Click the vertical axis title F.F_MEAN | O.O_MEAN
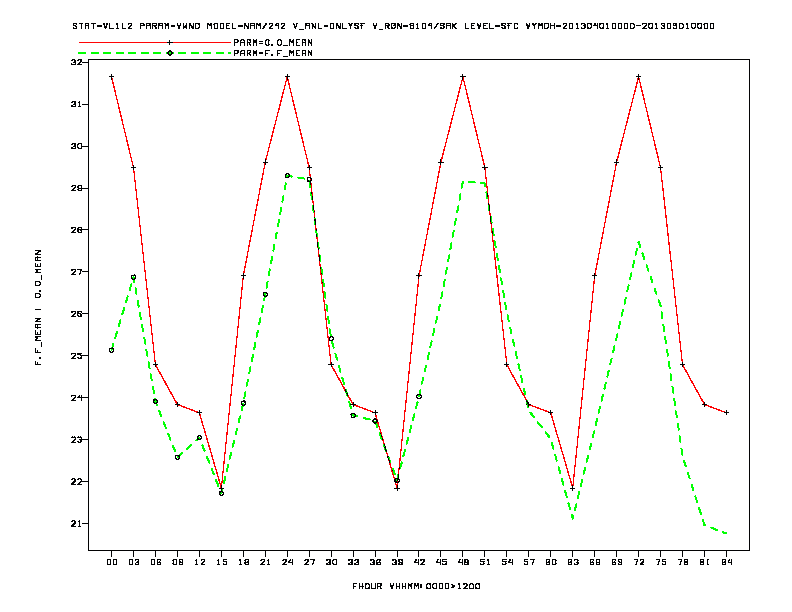 pyautogui.click(x=38, y=307)
